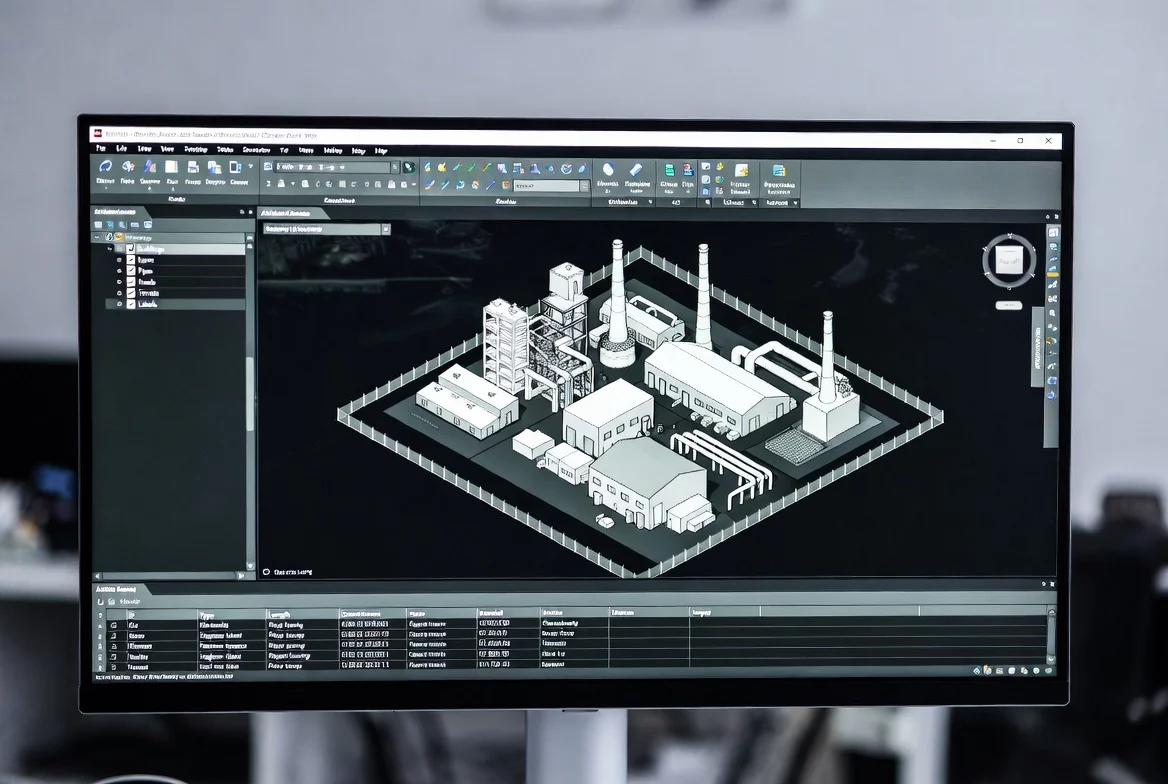Image resolution: width=1168 pixels, height=784 pixels.
Task: Click the small button below the ViewCube
Action: (x=1009, y=305)
